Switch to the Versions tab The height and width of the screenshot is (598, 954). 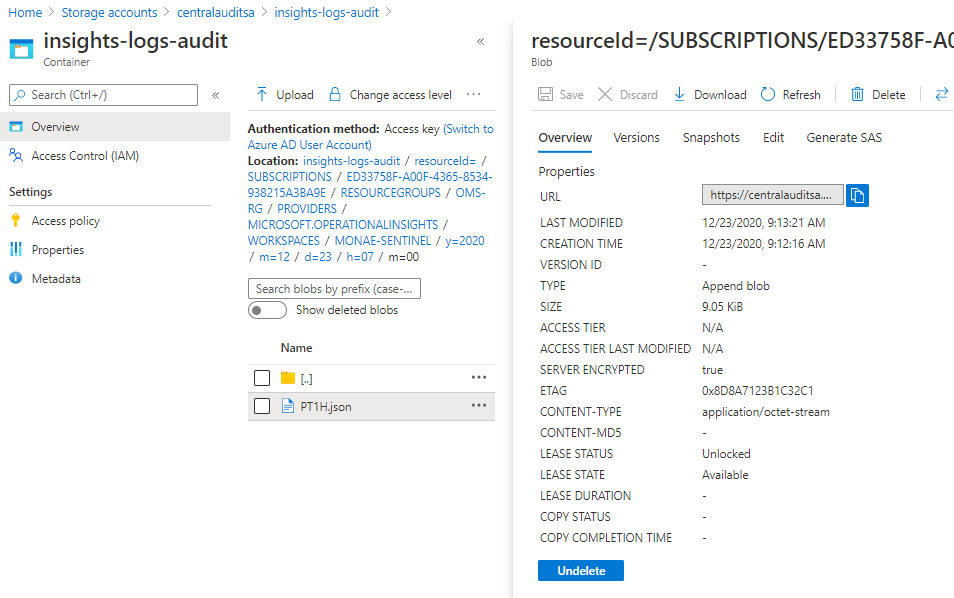coord(636,137)
